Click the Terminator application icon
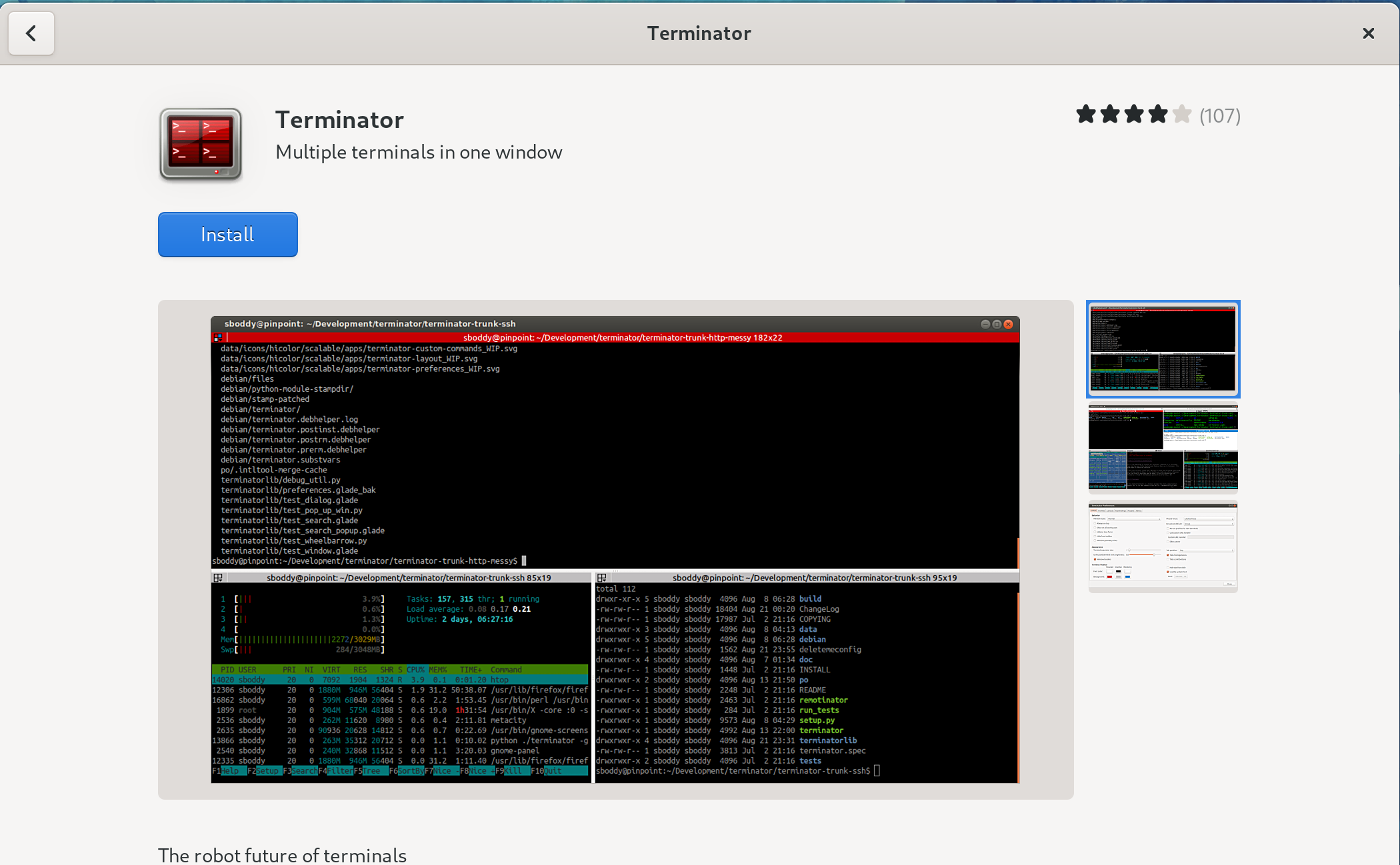This screenshot has width=1400, height=865. pyautogui.click(x=200, y=145)
